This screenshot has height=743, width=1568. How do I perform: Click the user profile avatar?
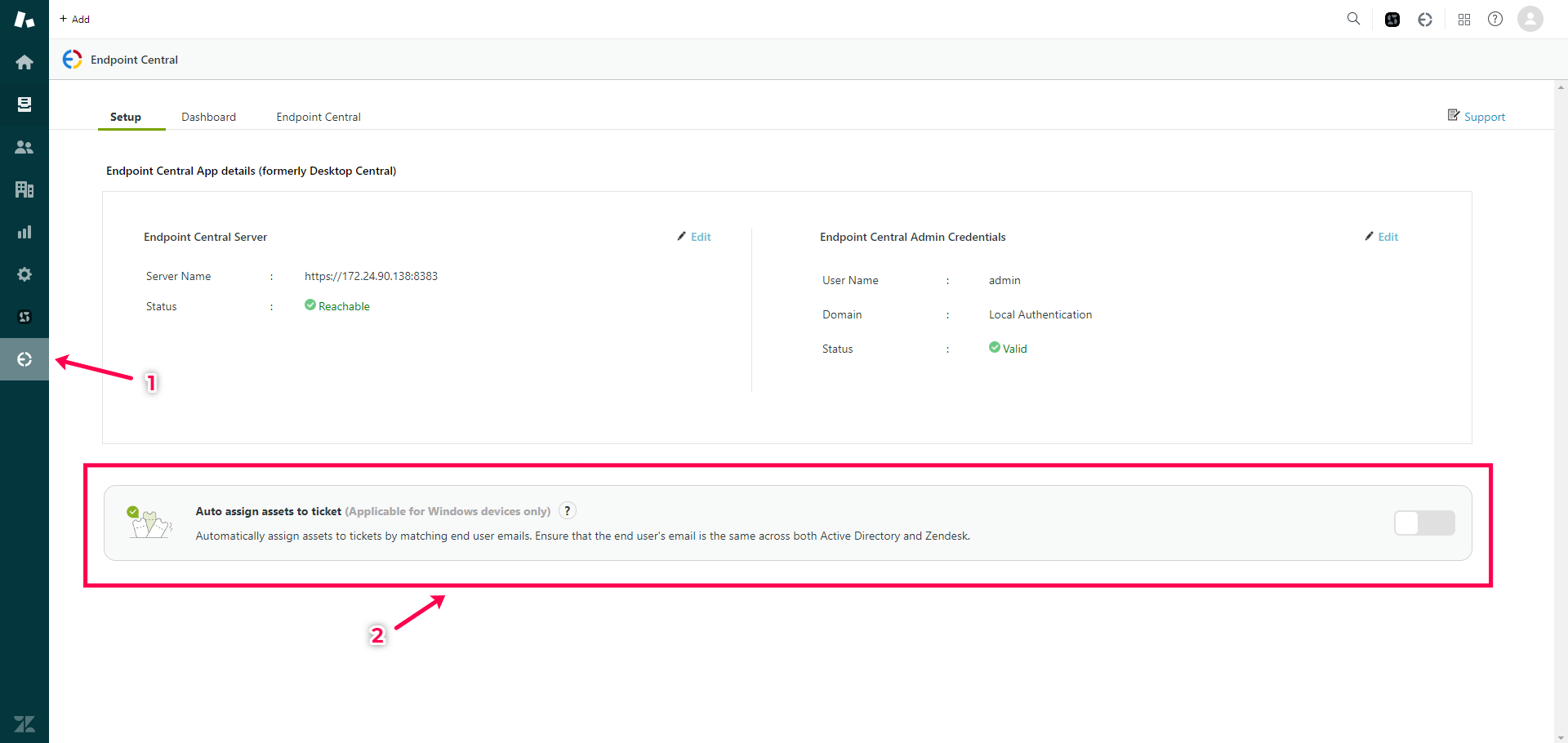[1530, 19]
